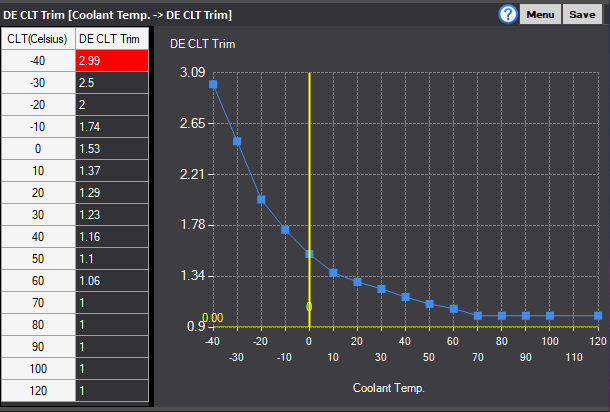
Task: Select the trim cell for 100 degrees
Action: [112, 368]
